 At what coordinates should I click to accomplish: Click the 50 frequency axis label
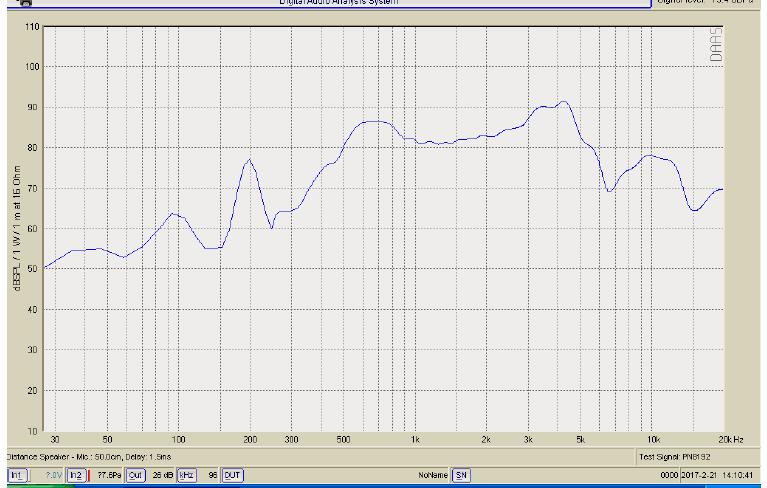[x=107, y=439]
